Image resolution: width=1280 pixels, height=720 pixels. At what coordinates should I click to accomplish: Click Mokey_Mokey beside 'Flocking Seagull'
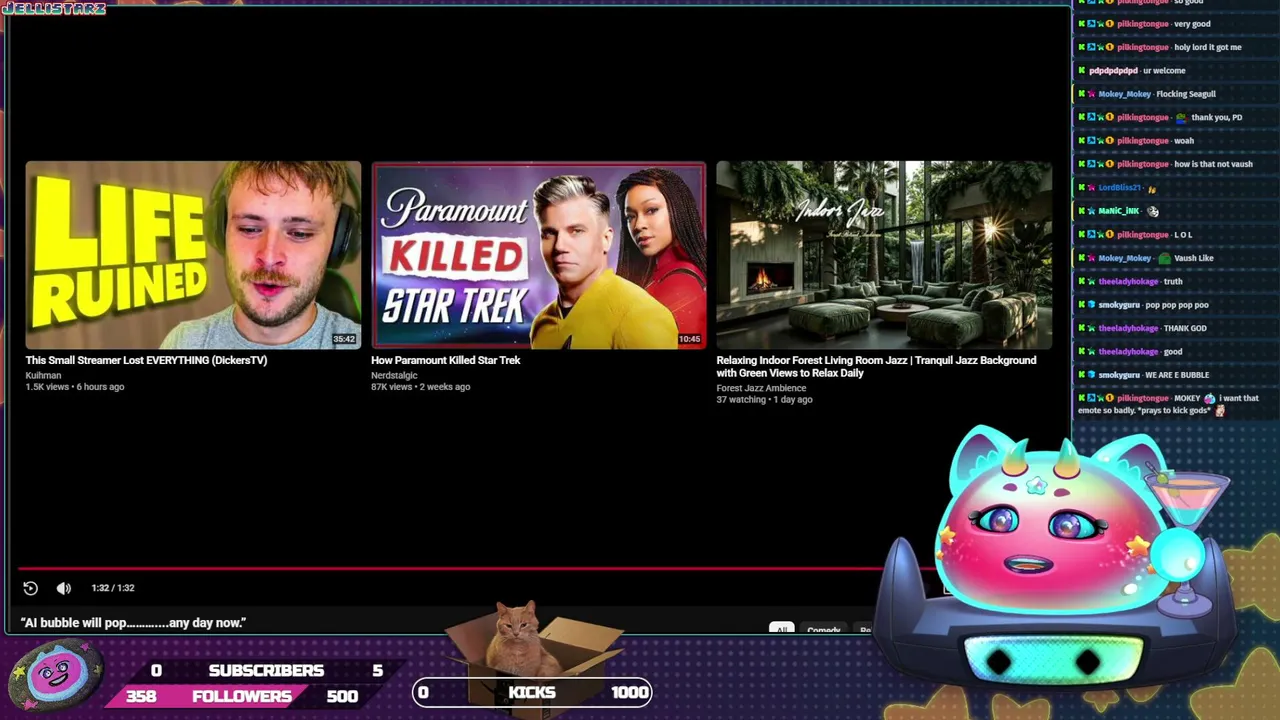(x=1124, y=94)
